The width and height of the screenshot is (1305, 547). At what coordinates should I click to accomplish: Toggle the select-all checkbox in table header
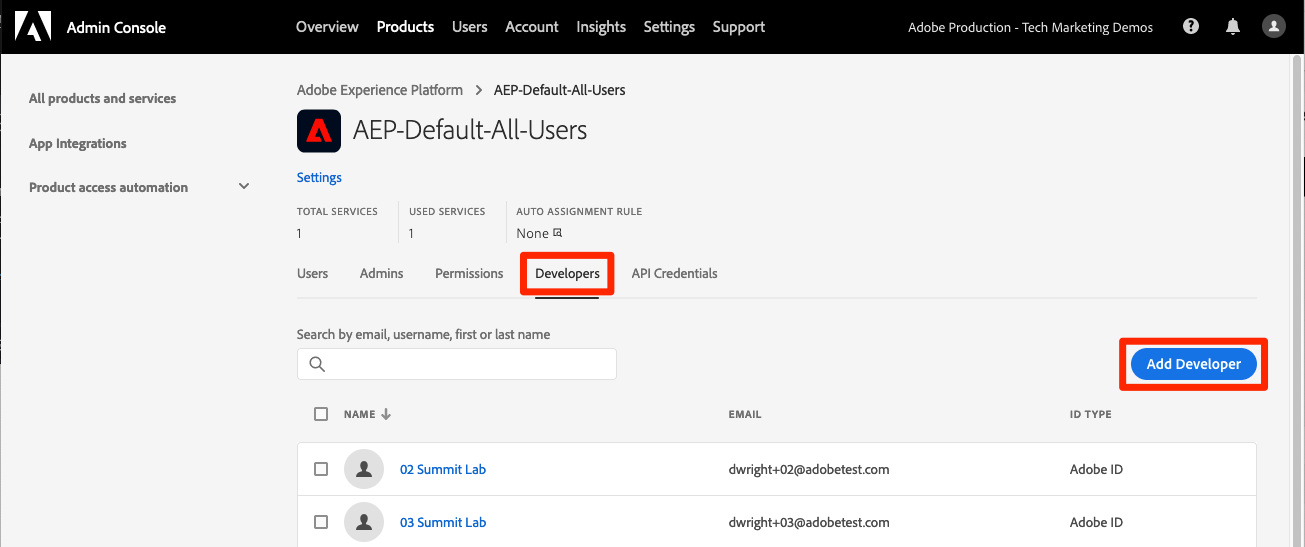[x=321, y=414]
